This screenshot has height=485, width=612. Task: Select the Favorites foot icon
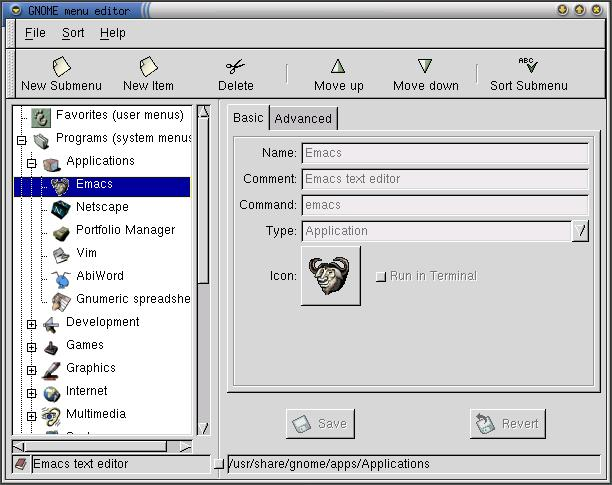(x=41, y=117)
